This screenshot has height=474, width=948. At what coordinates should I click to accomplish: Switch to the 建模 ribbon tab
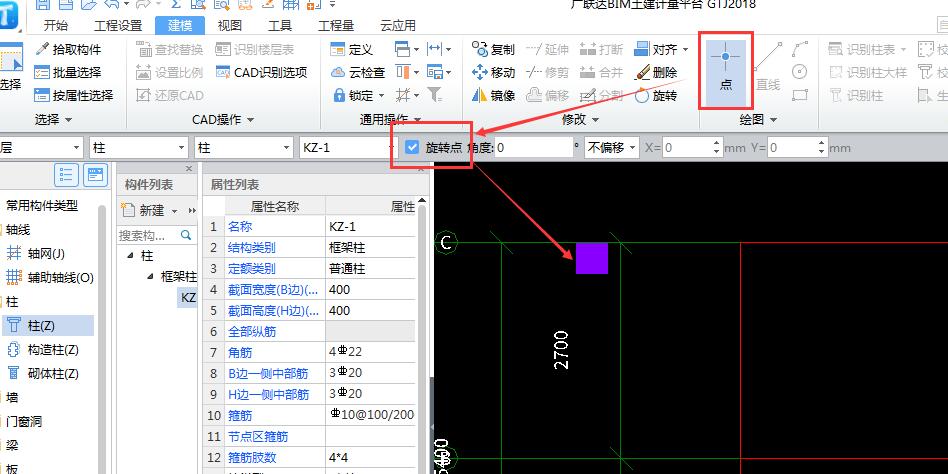180,25
